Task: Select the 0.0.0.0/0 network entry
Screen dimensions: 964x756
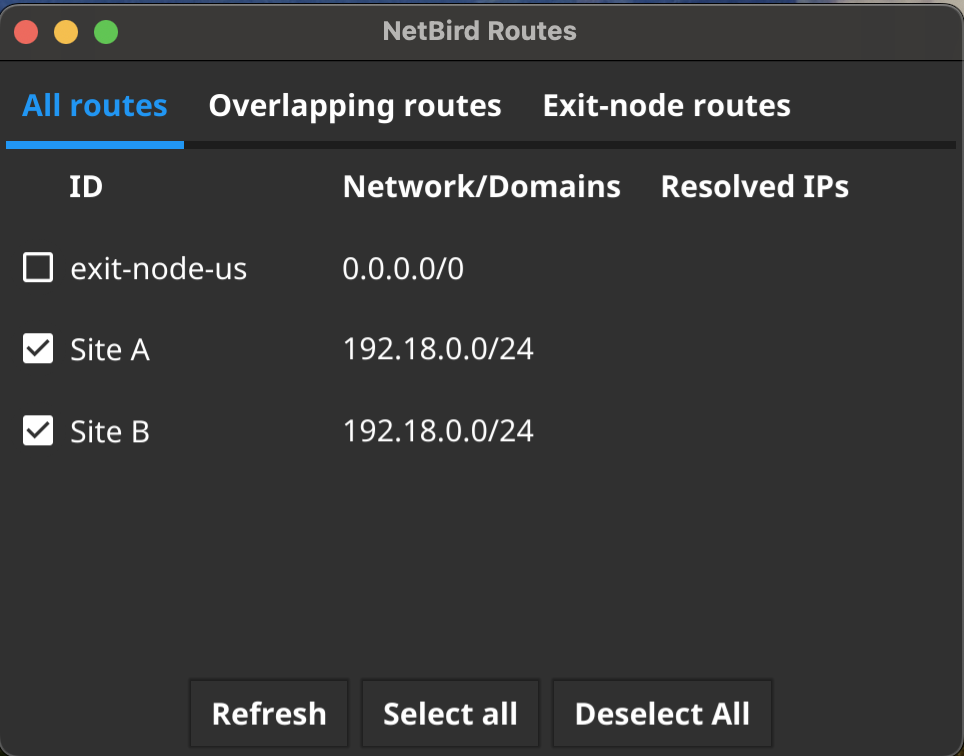Action: [x=403, y=269]
